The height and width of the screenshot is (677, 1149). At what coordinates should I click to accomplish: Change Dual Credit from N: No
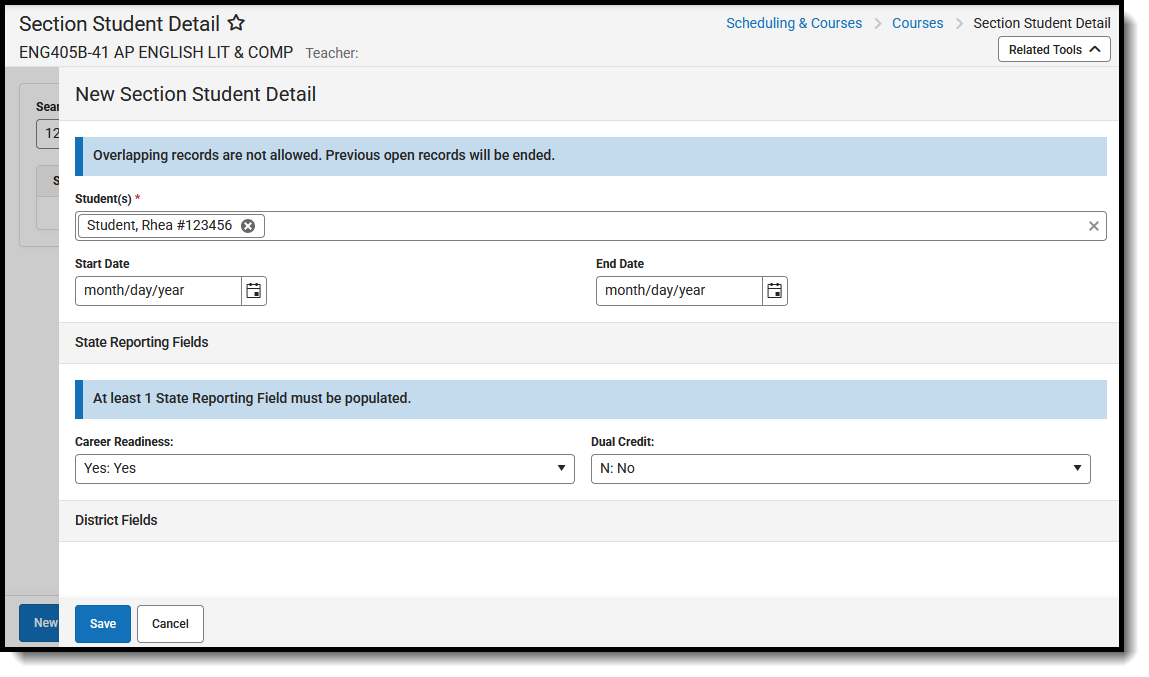(840, 468)
